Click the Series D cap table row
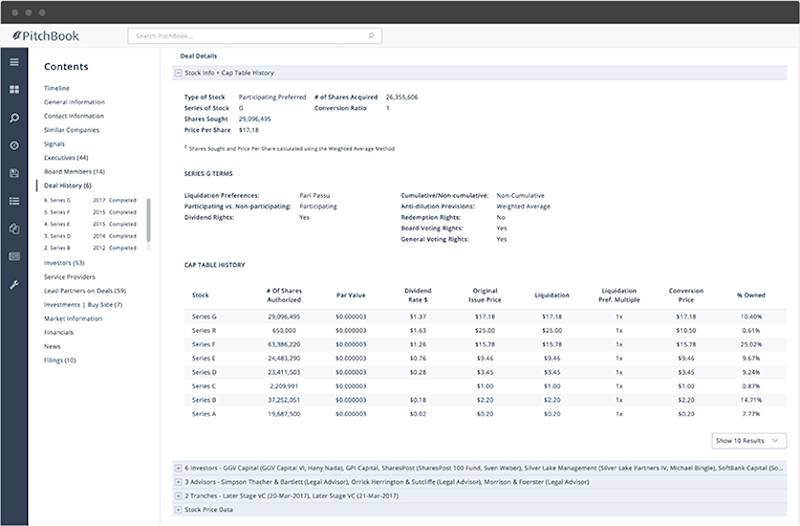 [x=485, y=372]
